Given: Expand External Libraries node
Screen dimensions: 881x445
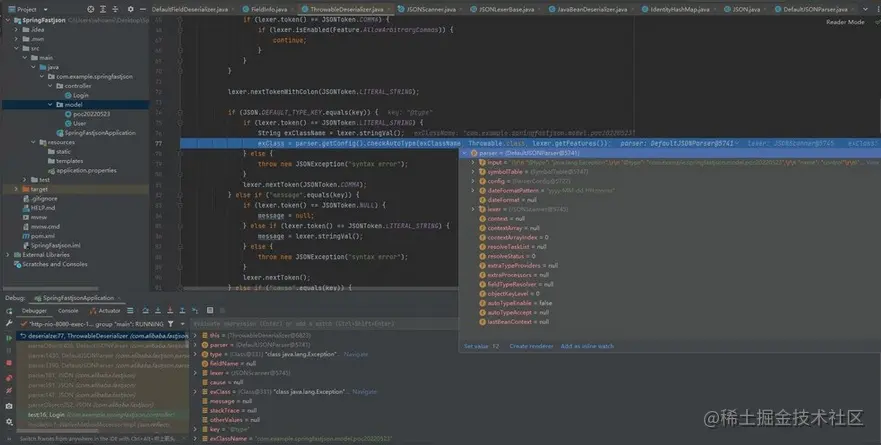Looking at the screenshot, I should tap(8, 255).
